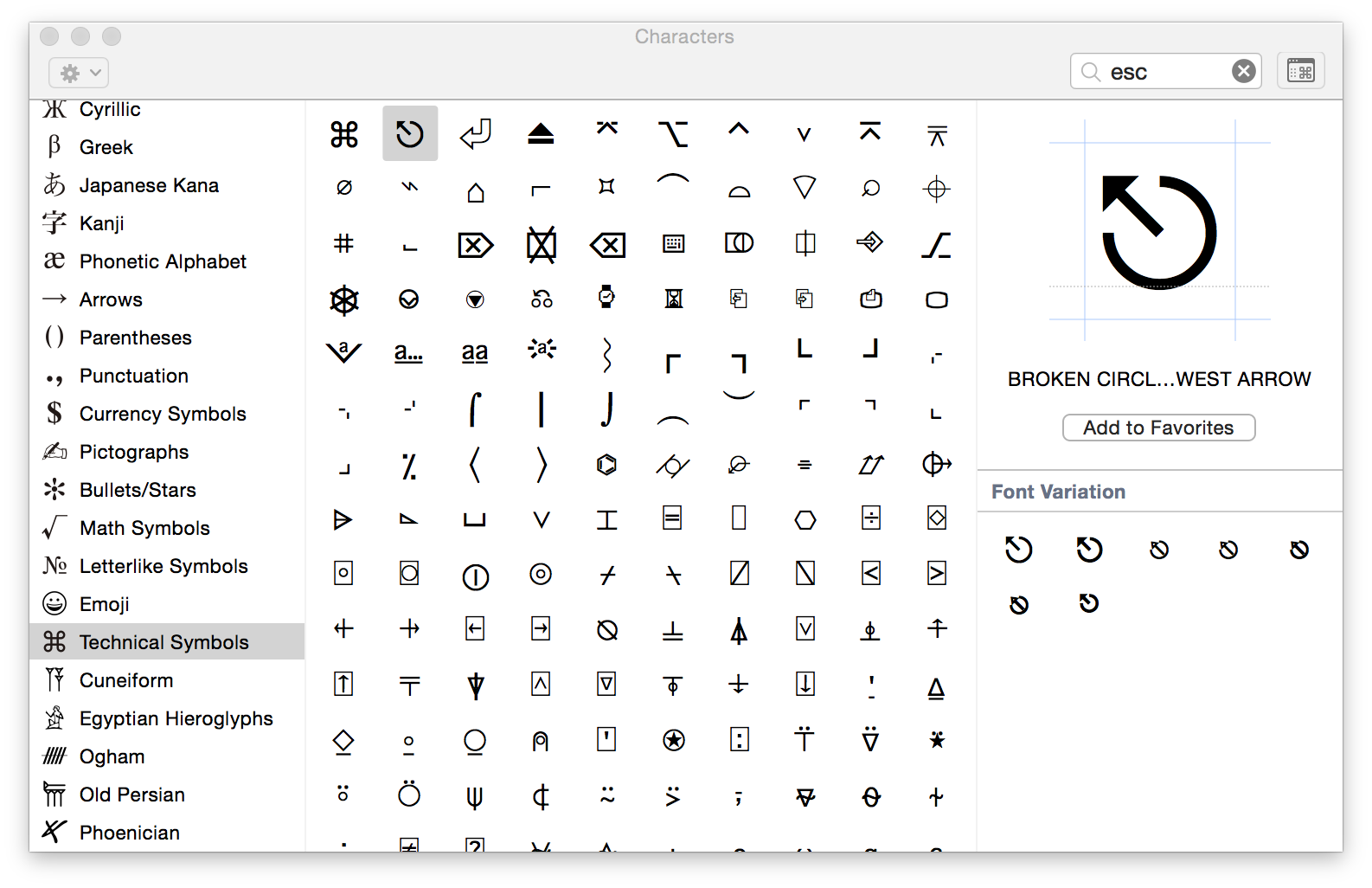
Task: Open the Parentheses category
Action: point(167,338)
